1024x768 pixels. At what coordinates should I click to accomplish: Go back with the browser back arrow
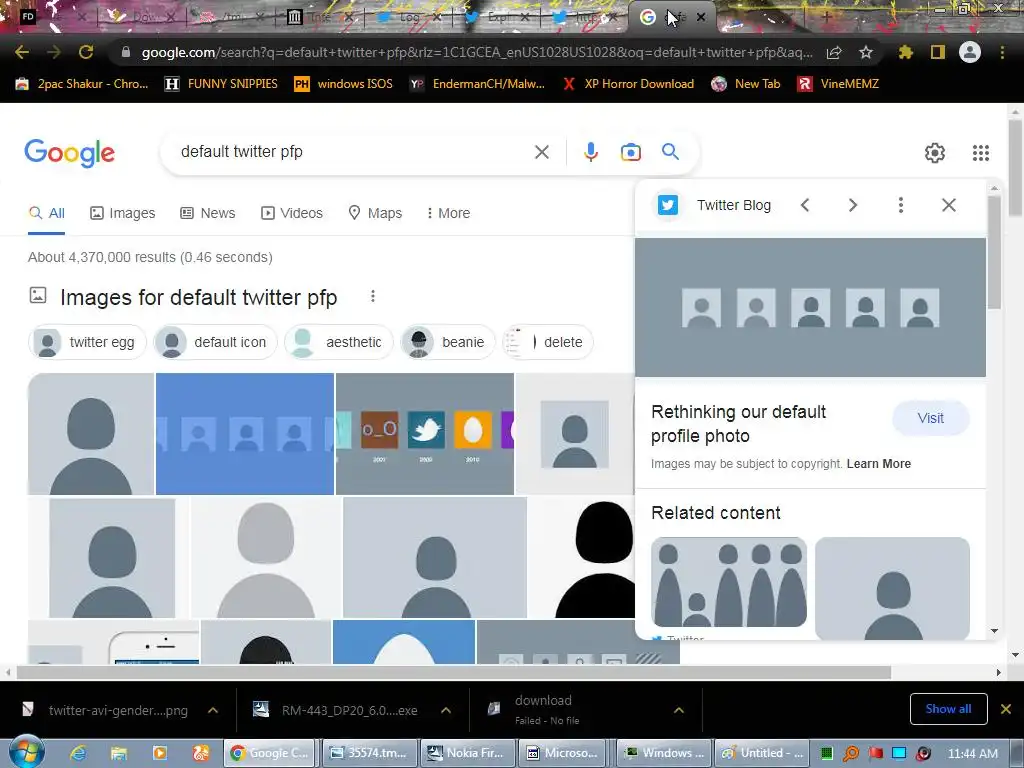[22, 52]
